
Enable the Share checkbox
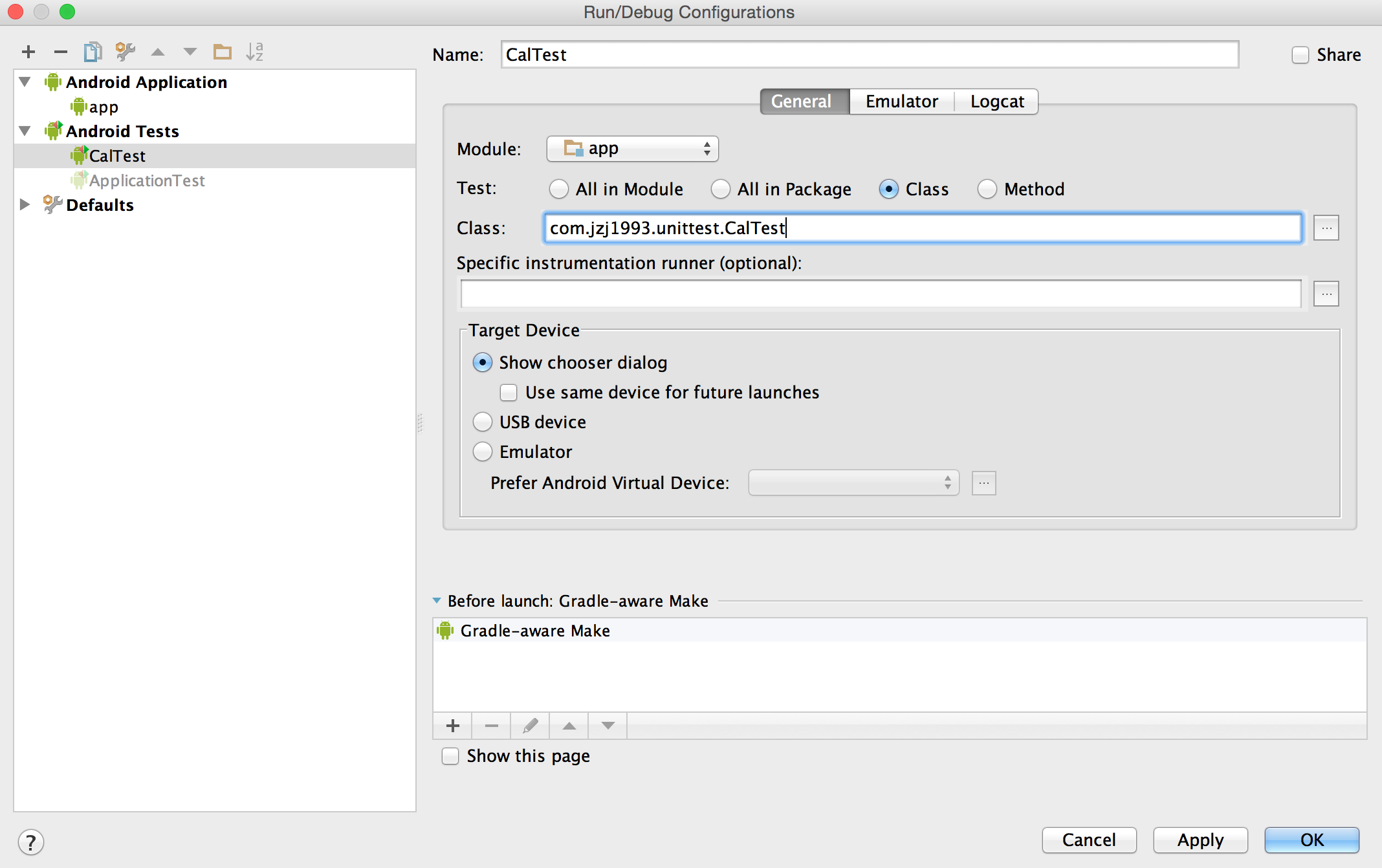pos(1300,55)
